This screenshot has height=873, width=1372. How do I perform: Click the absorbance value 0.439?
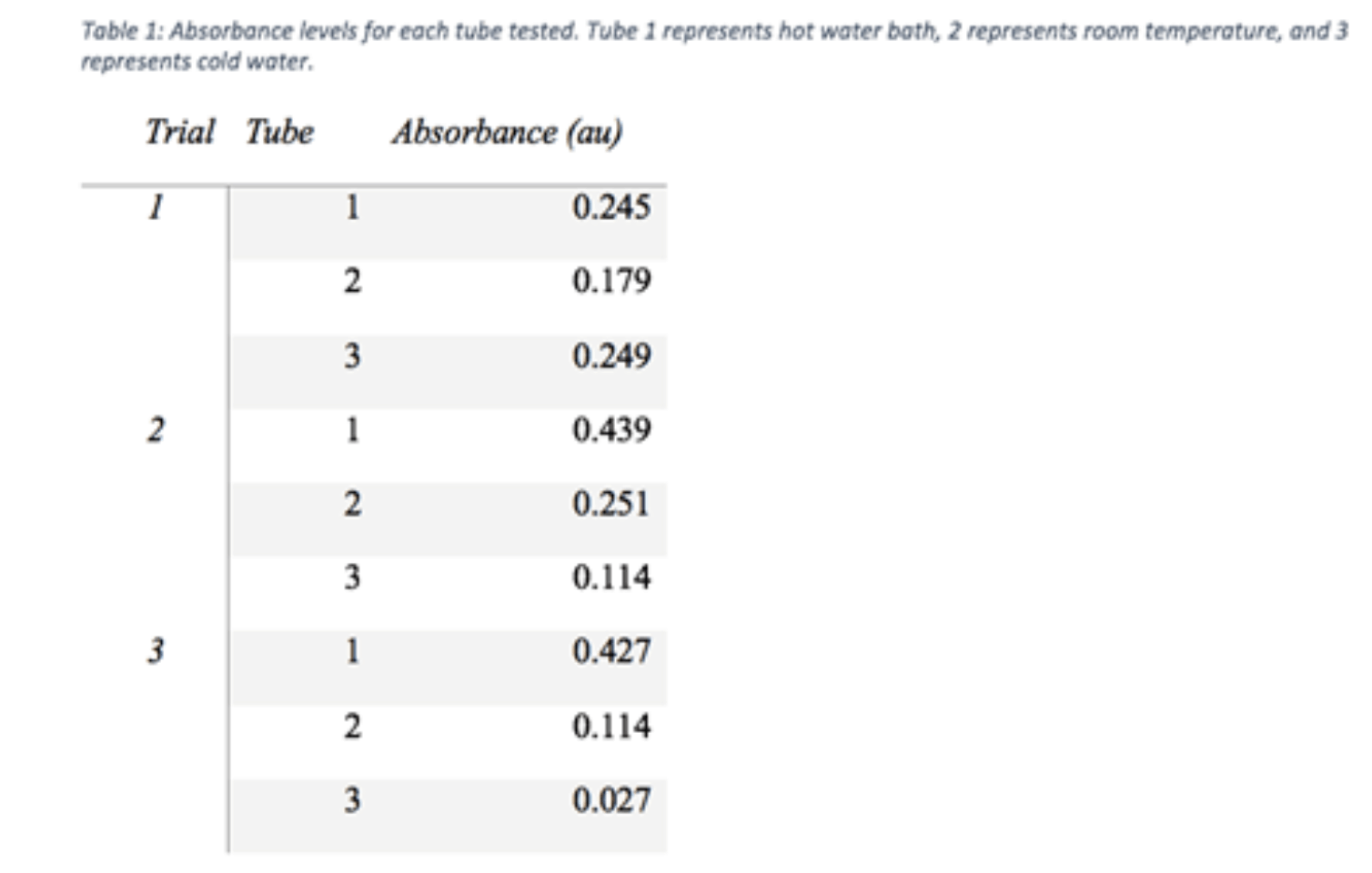tap(611, 430)
